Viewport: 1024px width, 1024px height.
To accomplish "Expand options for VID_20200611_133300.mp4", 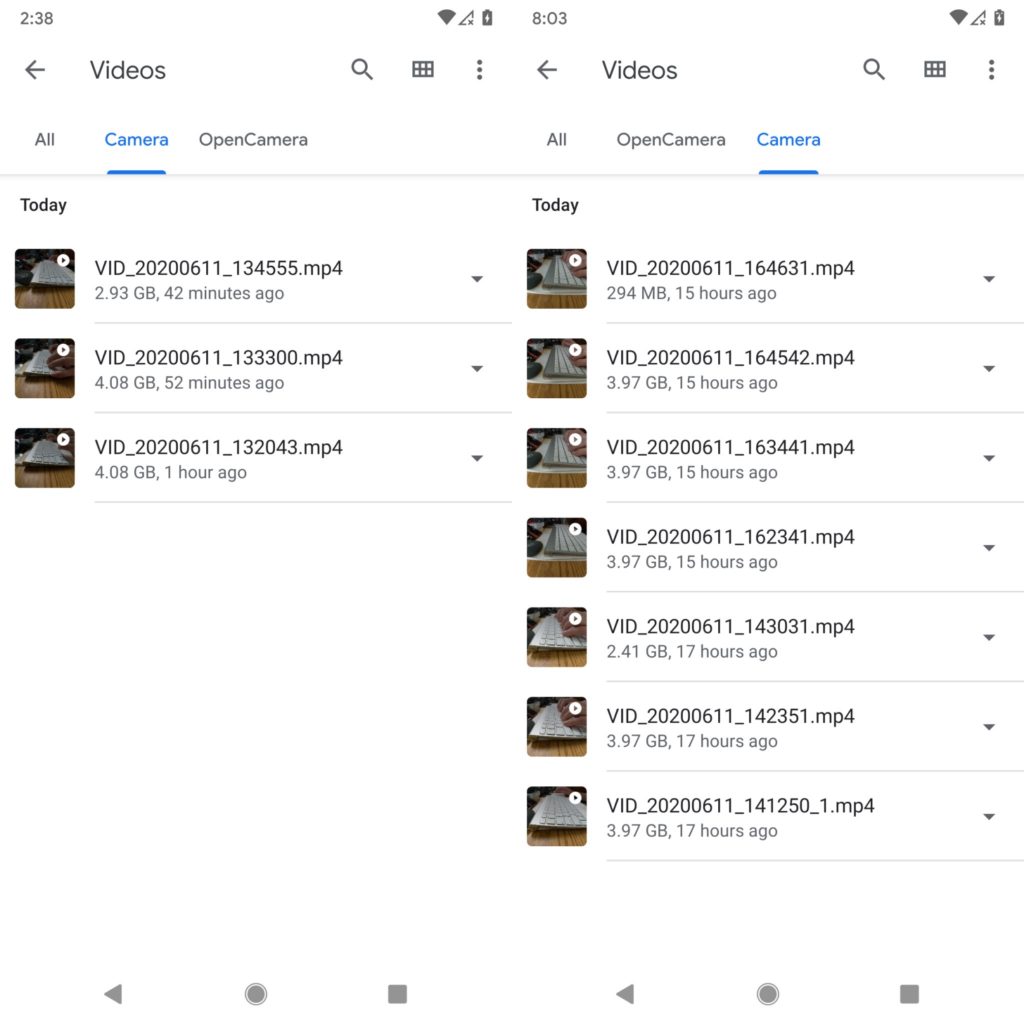I will pyautogui.click(x=477, y=368).
